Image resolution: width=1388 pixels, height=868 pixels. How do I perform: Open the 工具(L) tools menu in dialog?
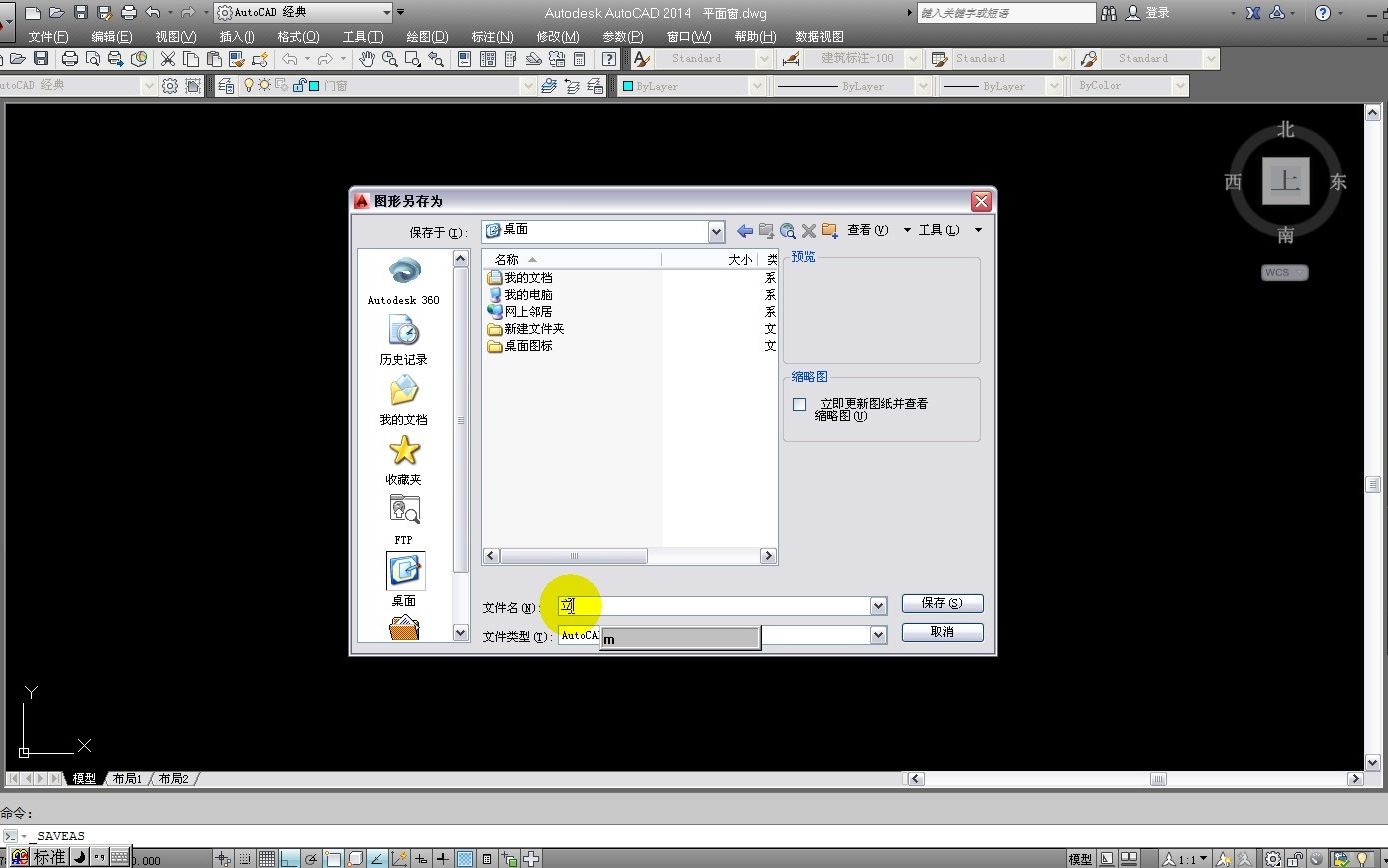(x=938, y=230)
